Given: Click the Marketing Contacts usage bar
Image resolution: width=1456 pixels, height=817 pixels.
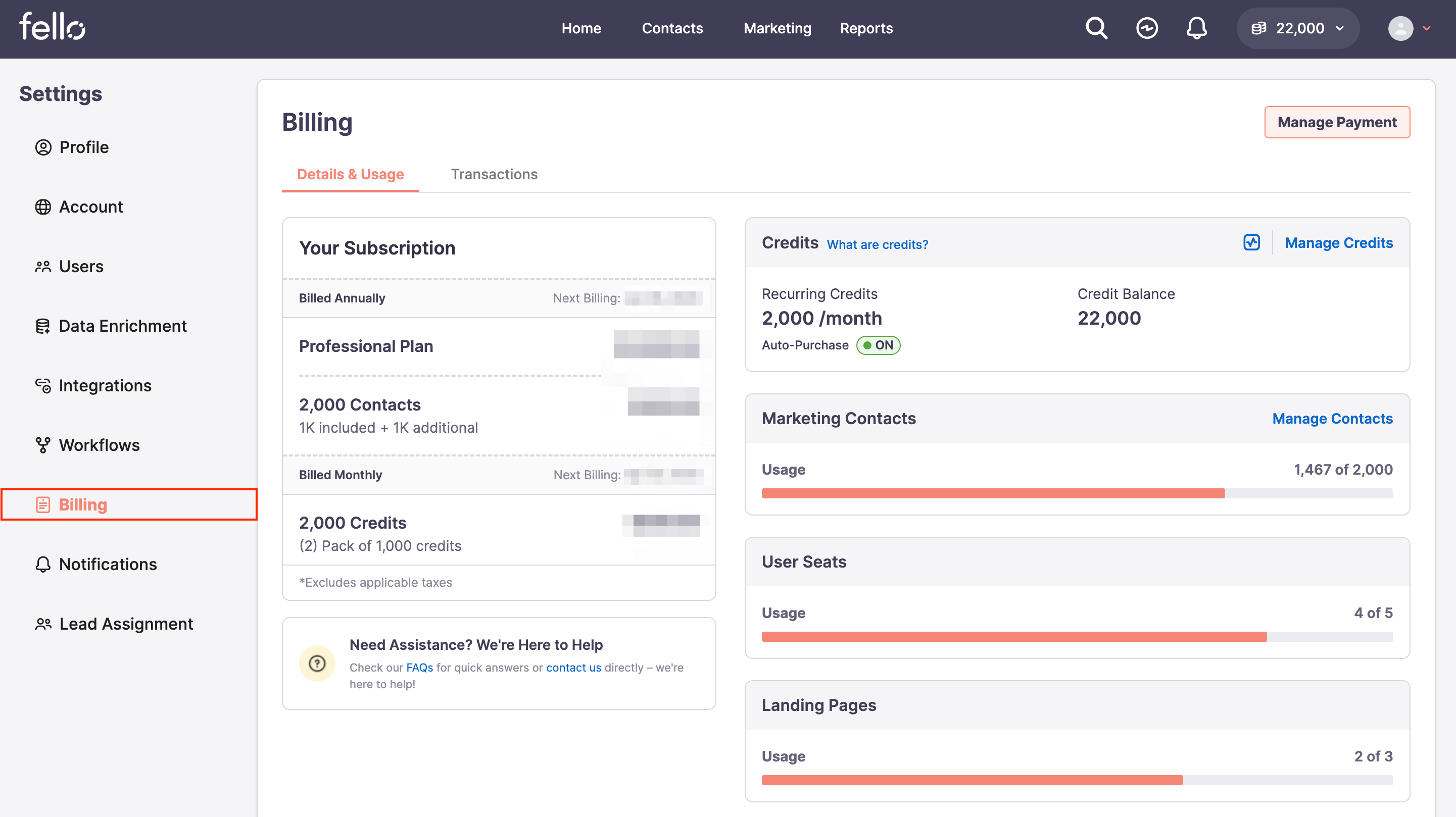Looking at the screenshot, I should (x=1077, y=493).
